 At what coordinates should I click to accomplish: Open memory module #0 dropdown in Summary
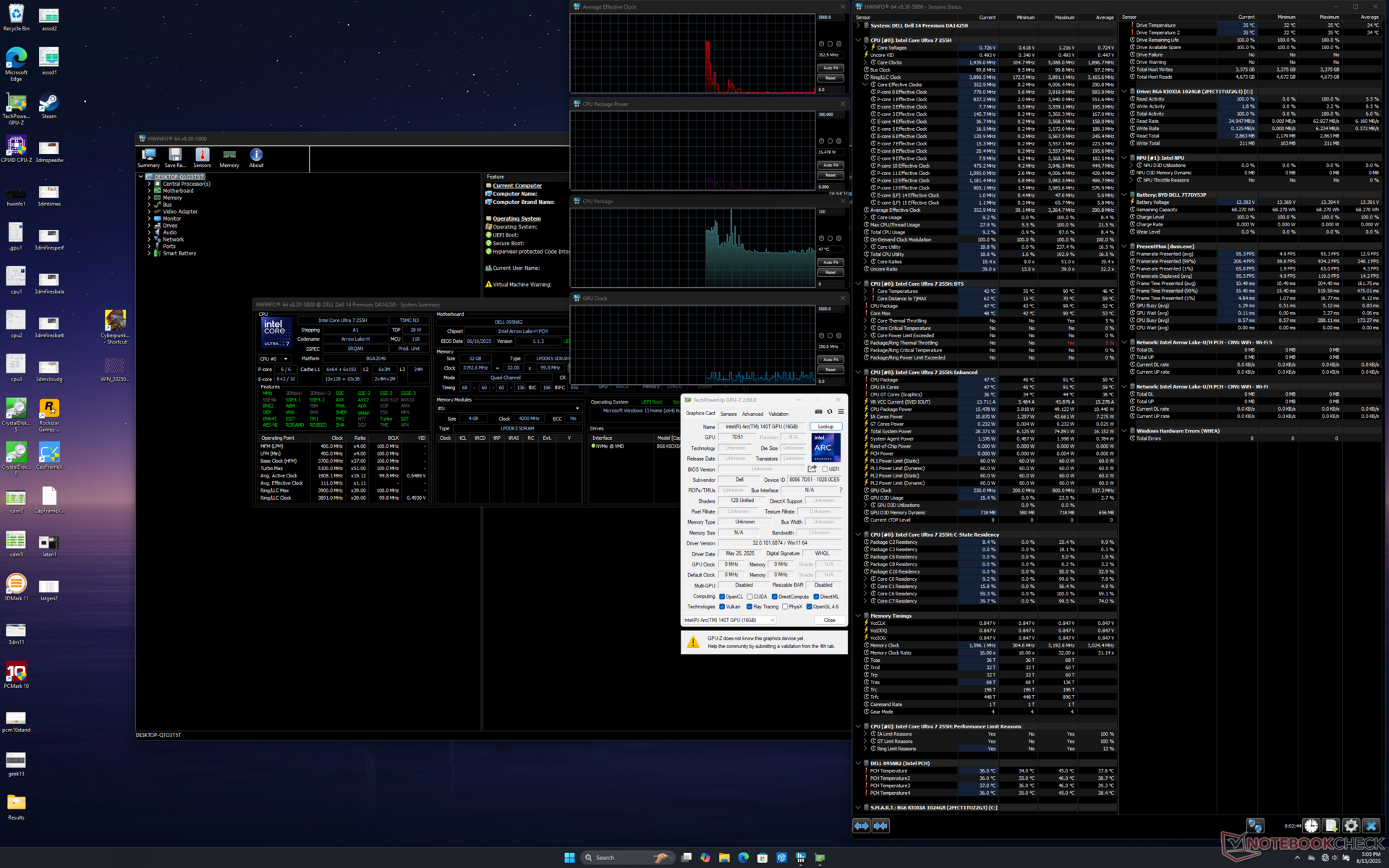(x=508, y=408)
